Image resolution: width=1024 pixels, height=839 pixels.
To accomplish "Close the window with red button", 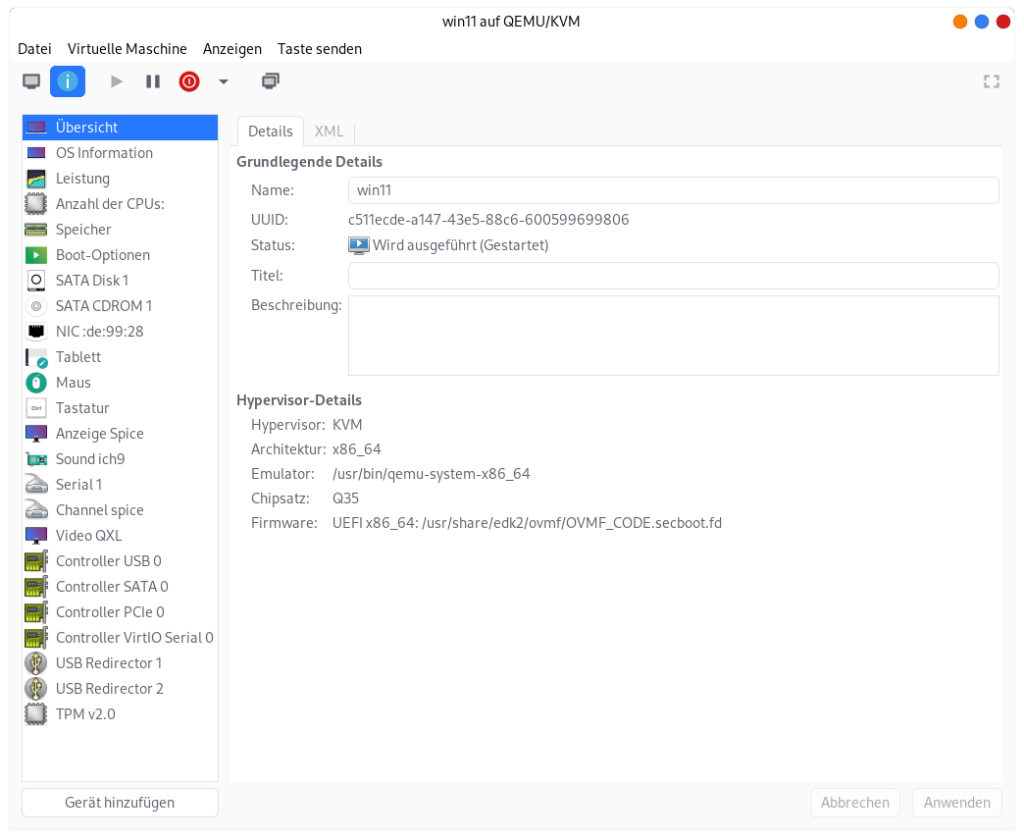I will (1003, 22).
